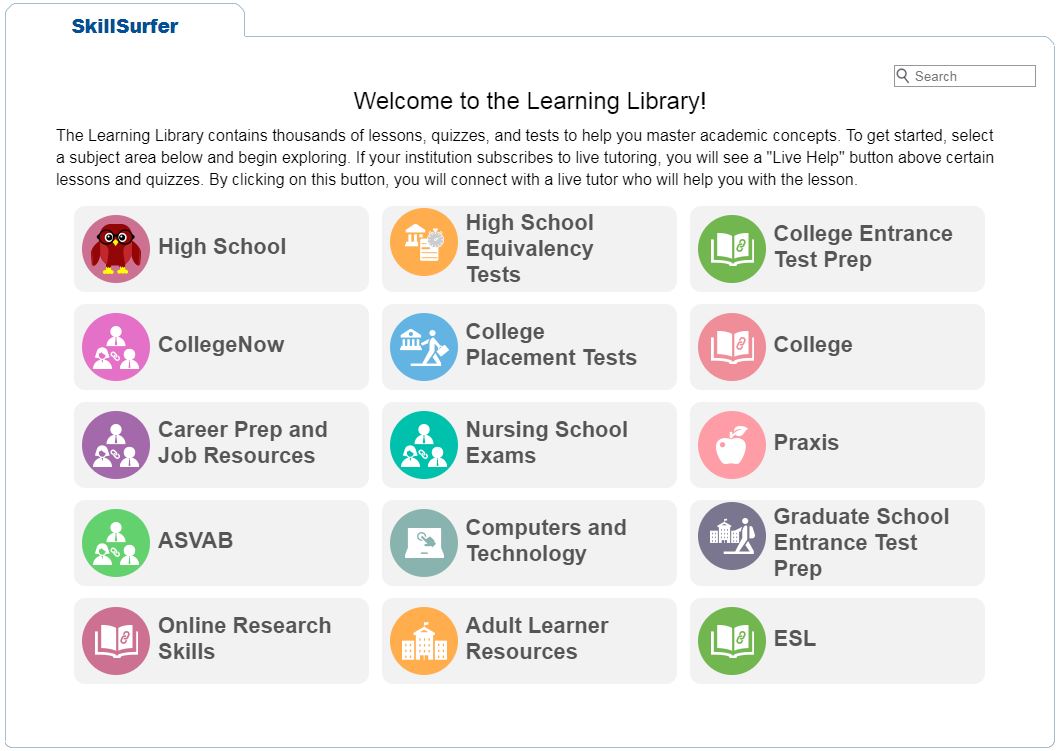Open Online Research Skills section

click(x=244, y=639)
